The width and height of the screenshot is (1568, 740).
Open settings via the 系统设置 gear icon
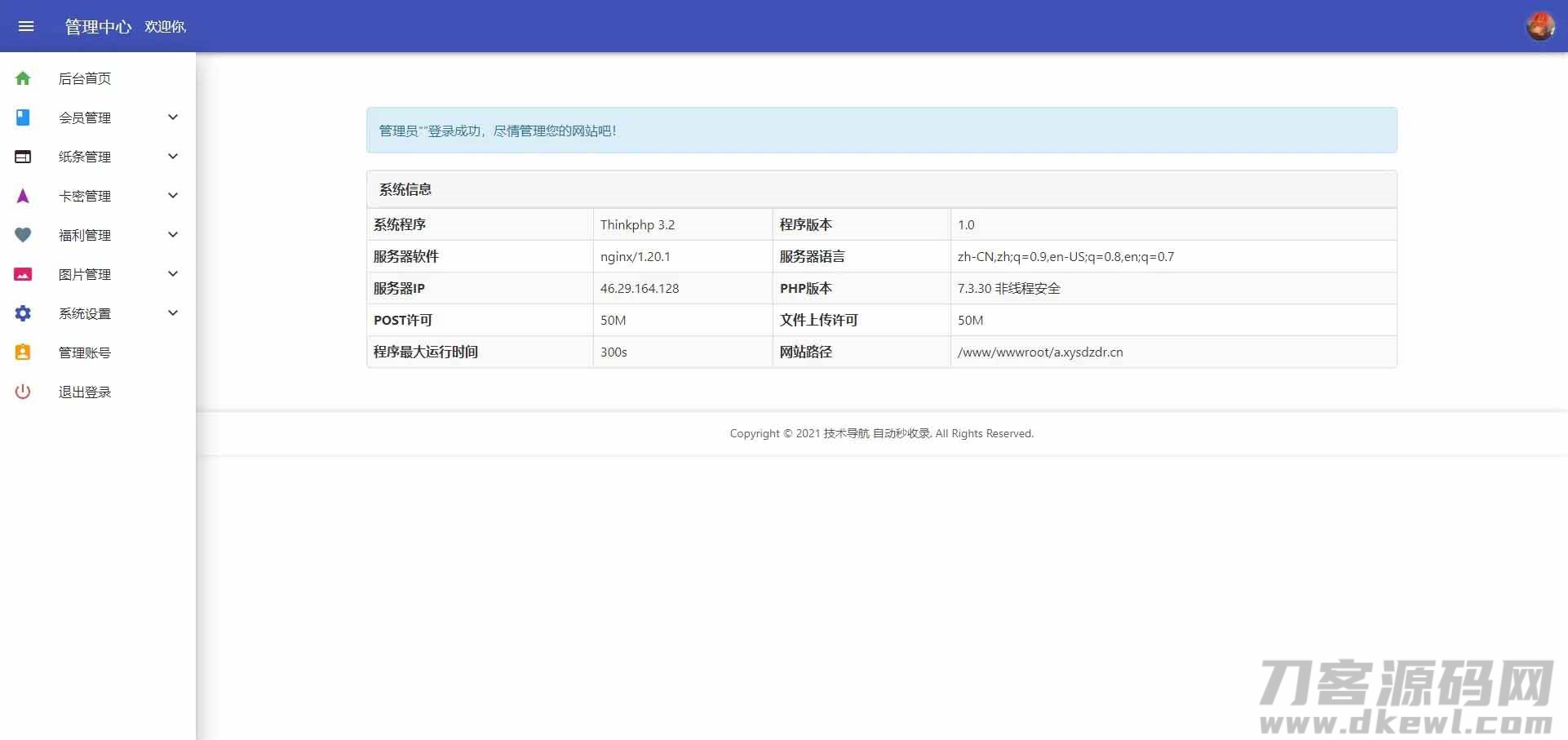click(23, 313)
